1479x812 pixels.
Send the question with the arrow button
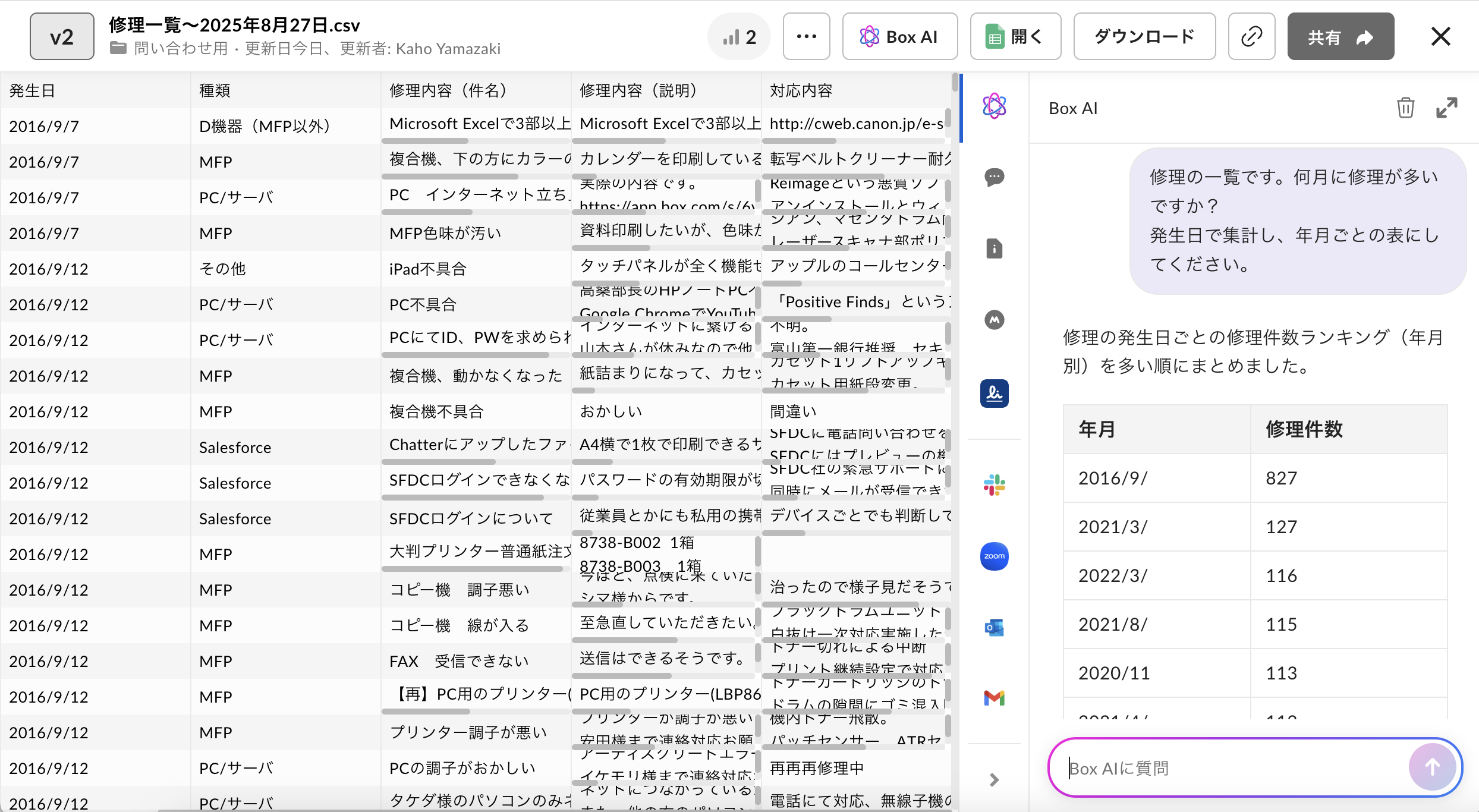coord(1432,767)
